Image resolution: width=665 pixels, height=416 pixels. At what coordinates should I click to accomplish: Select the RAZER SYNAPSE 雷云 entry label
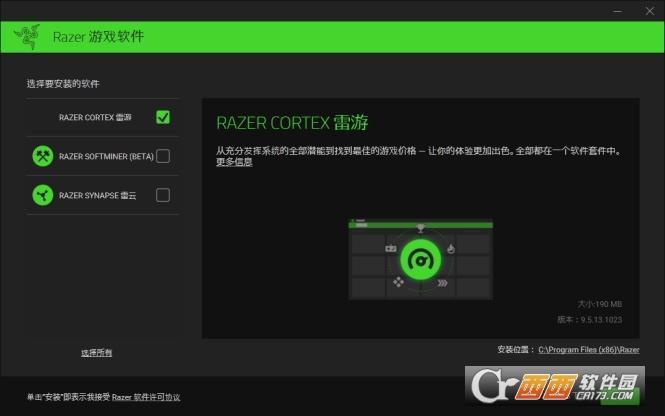[x=98, y=195]
